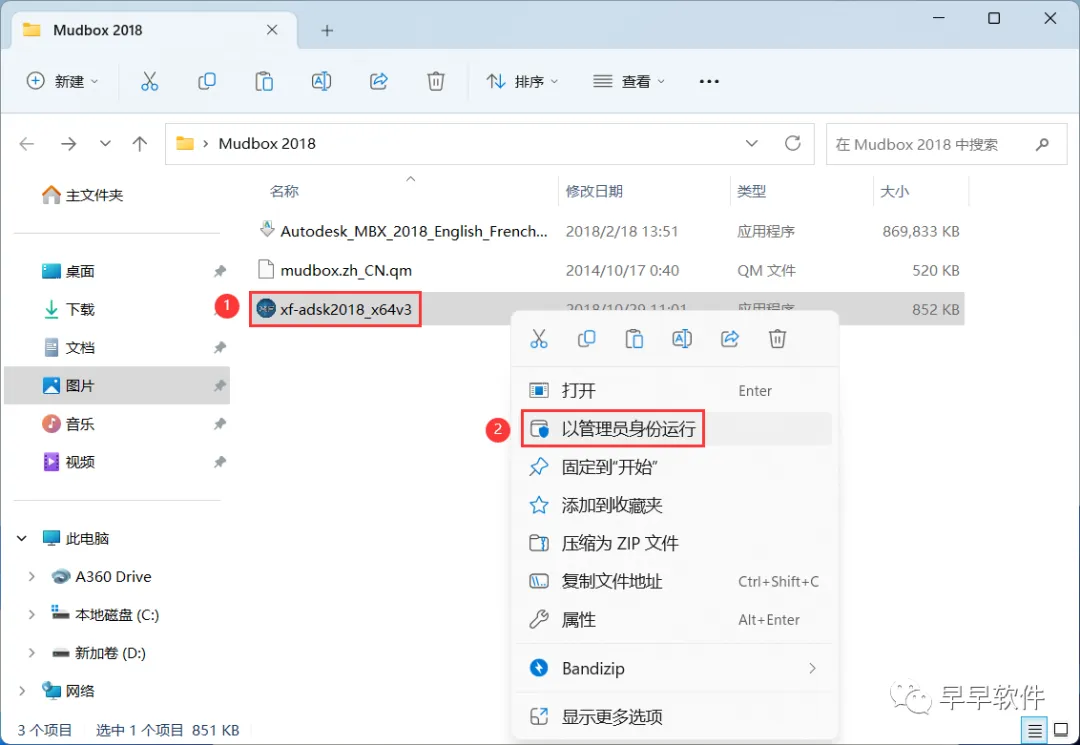Open a new tab with the plus button

point(327,30)
